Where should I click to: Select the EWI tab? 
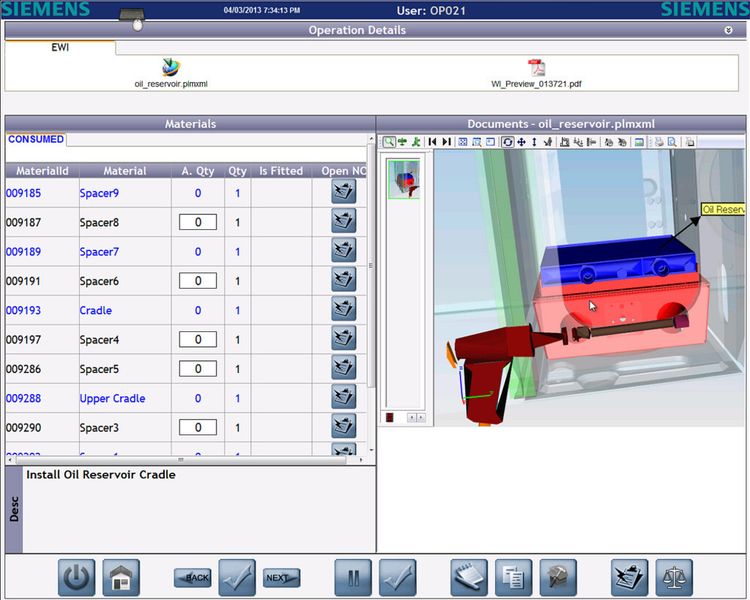coord(60,47)
